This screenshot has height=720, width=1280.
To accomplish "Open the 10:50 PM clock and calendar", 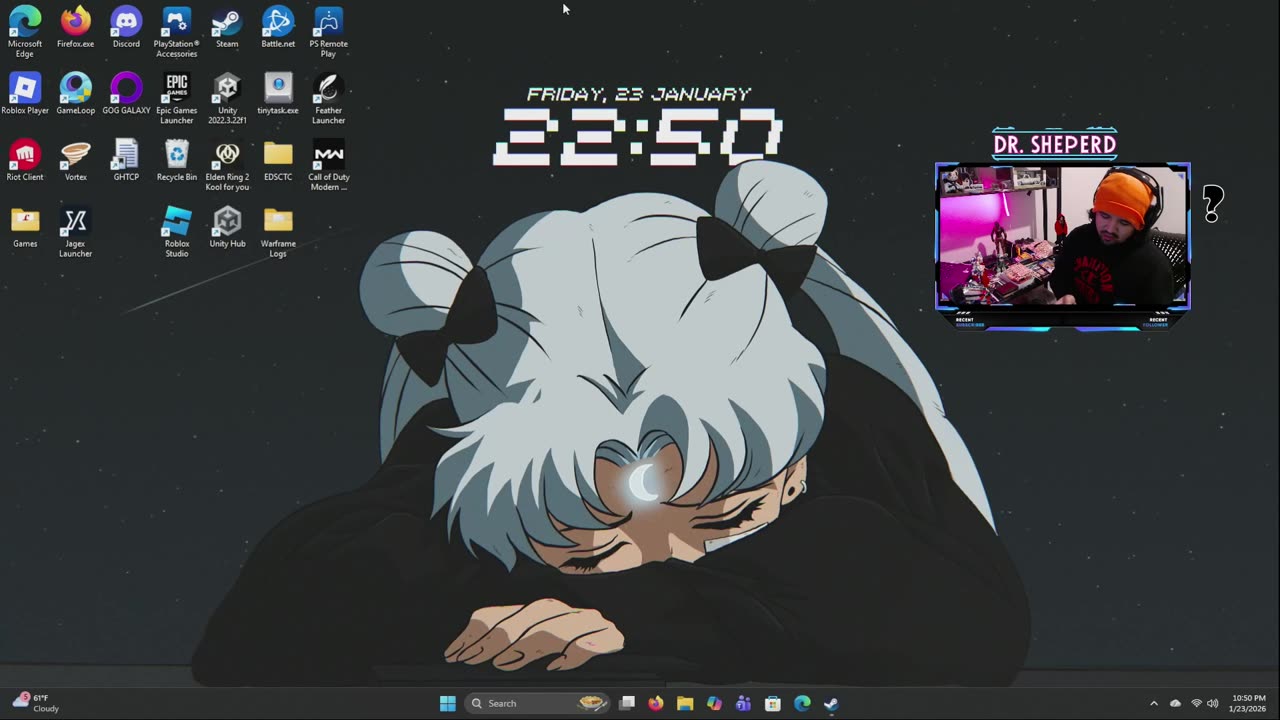I will click(1248, 703).
